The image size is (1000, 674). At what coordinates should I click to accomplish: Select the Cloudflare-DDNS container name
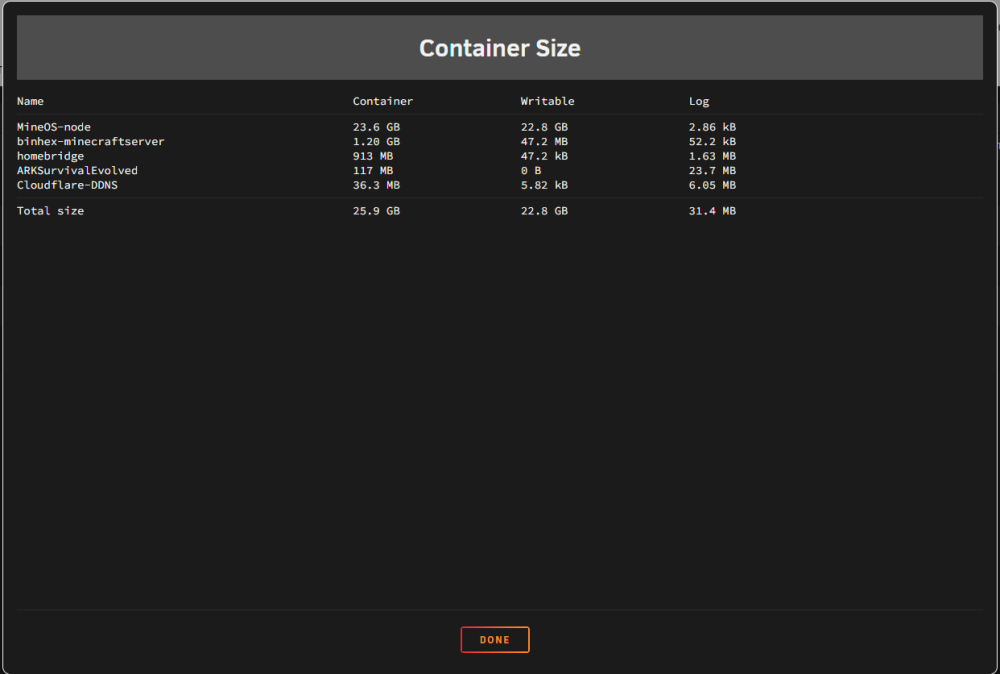click(x=67, y=185)
